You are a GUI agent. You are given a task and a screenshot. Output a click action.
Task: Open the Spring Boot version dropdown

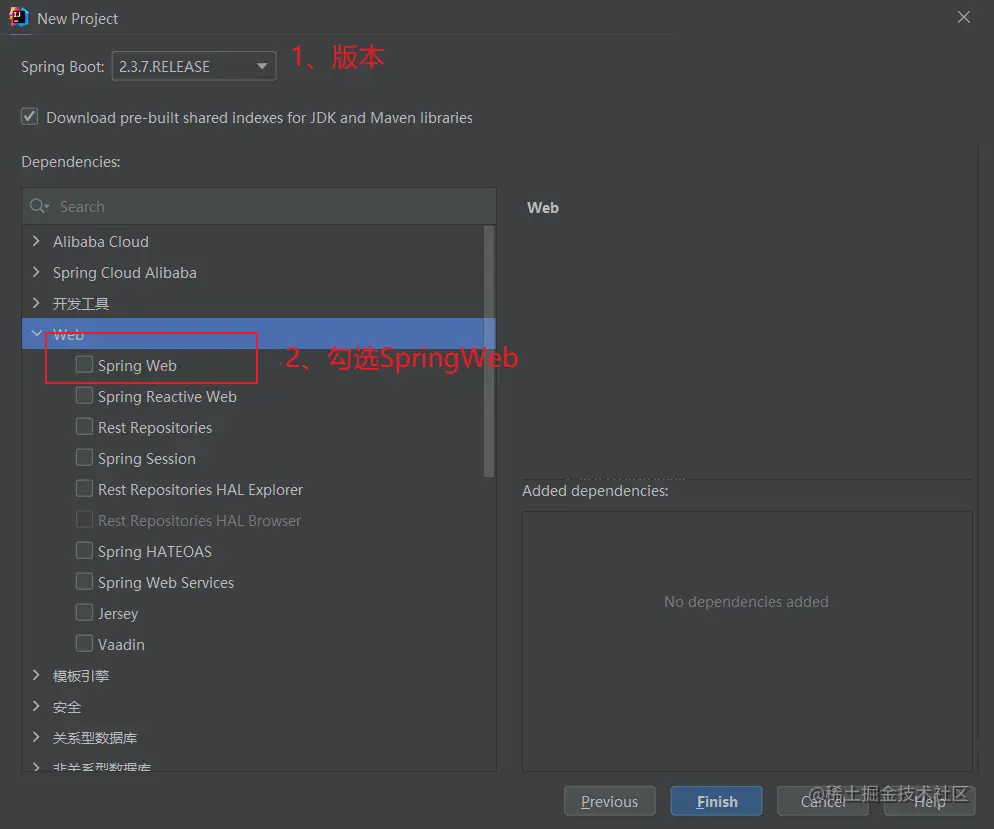[194, 66]
